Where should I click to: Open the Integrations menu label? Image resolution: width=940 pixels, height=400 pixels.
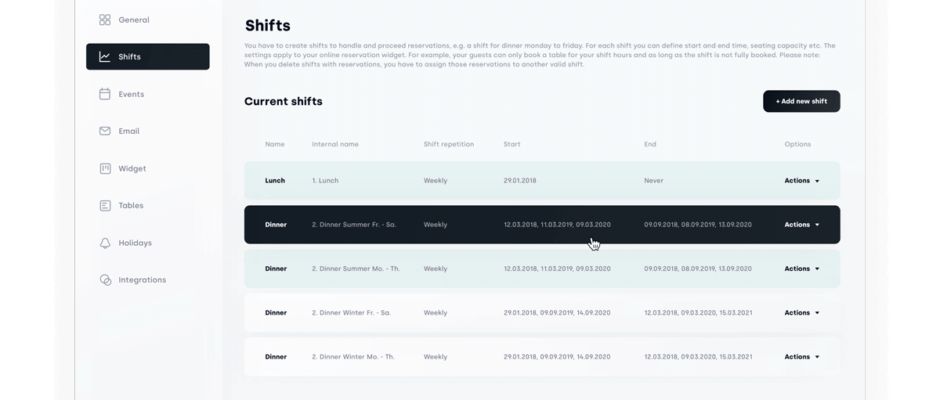tap(142, 280)
